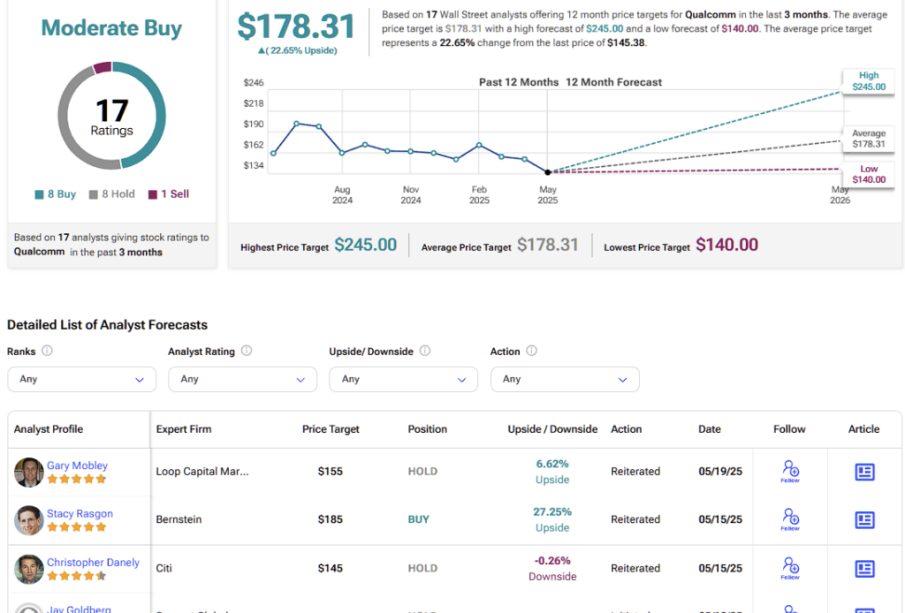Click Gary Mobley's five-star rating
The image size is (905, 613).
coord(77,479)
